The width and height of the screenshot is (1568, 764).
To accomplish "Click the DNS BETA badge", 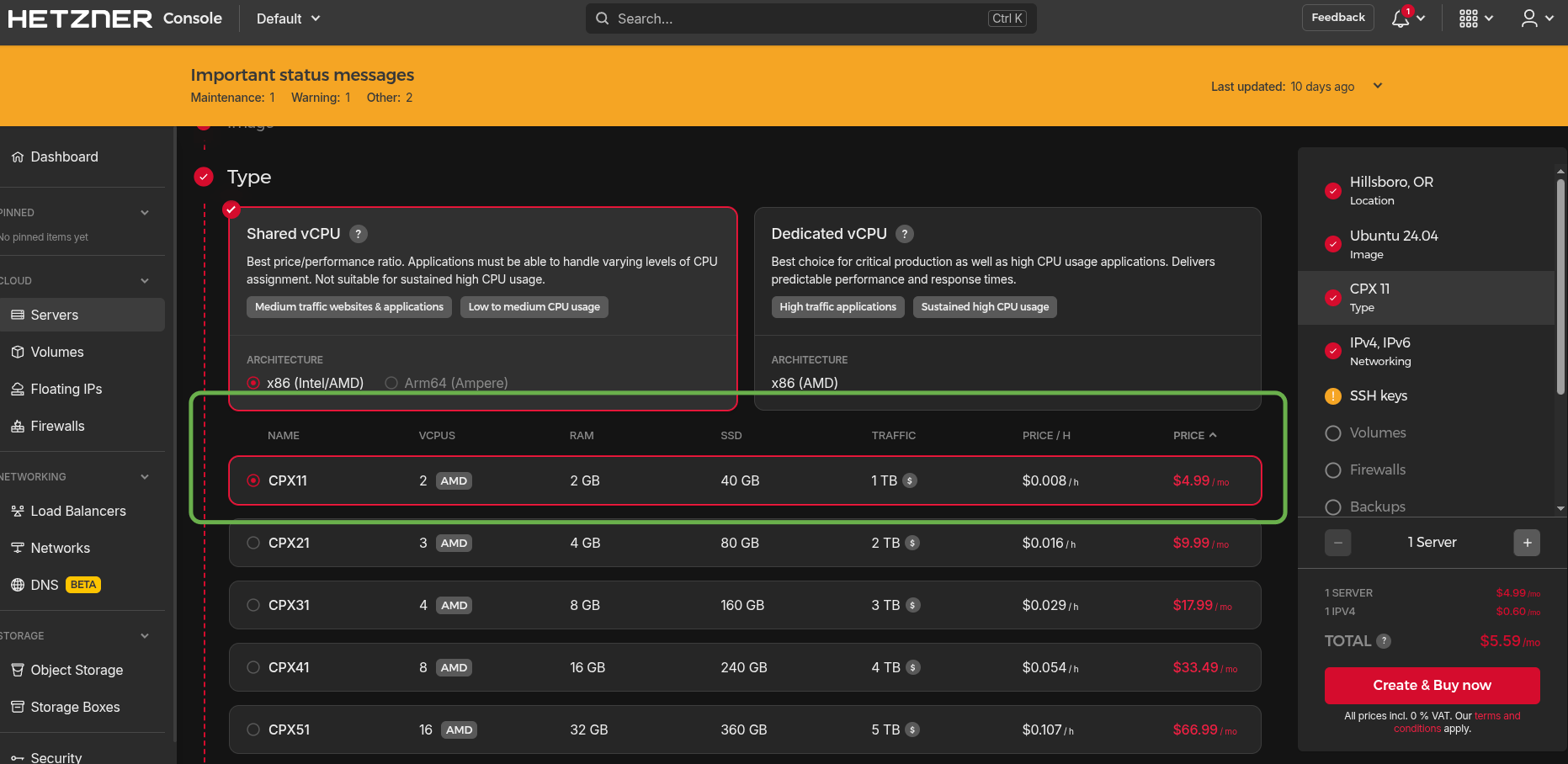I will 83,585.
